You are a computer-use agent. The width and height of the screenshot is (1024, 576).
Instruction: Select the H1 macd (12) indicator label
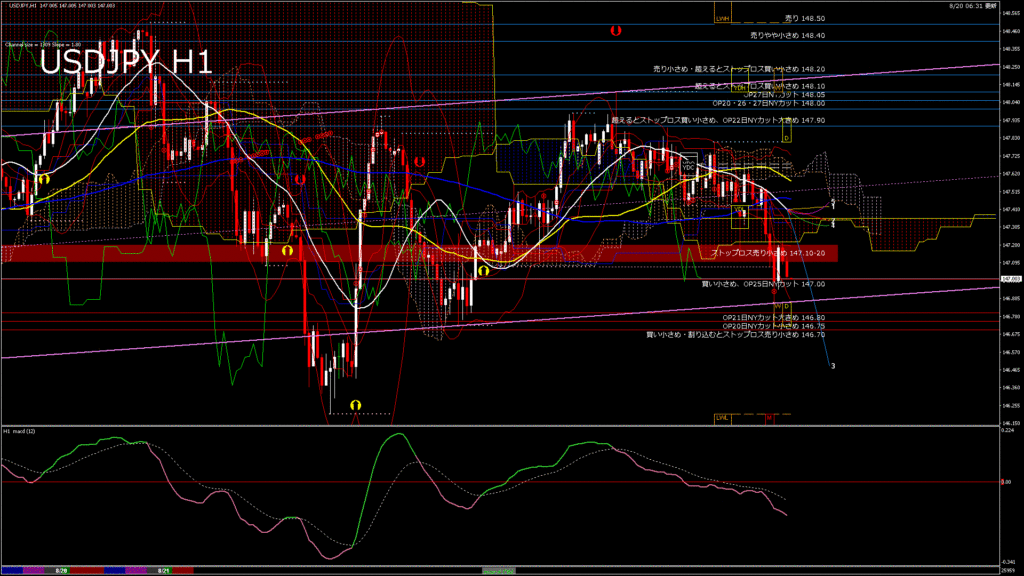20,431
